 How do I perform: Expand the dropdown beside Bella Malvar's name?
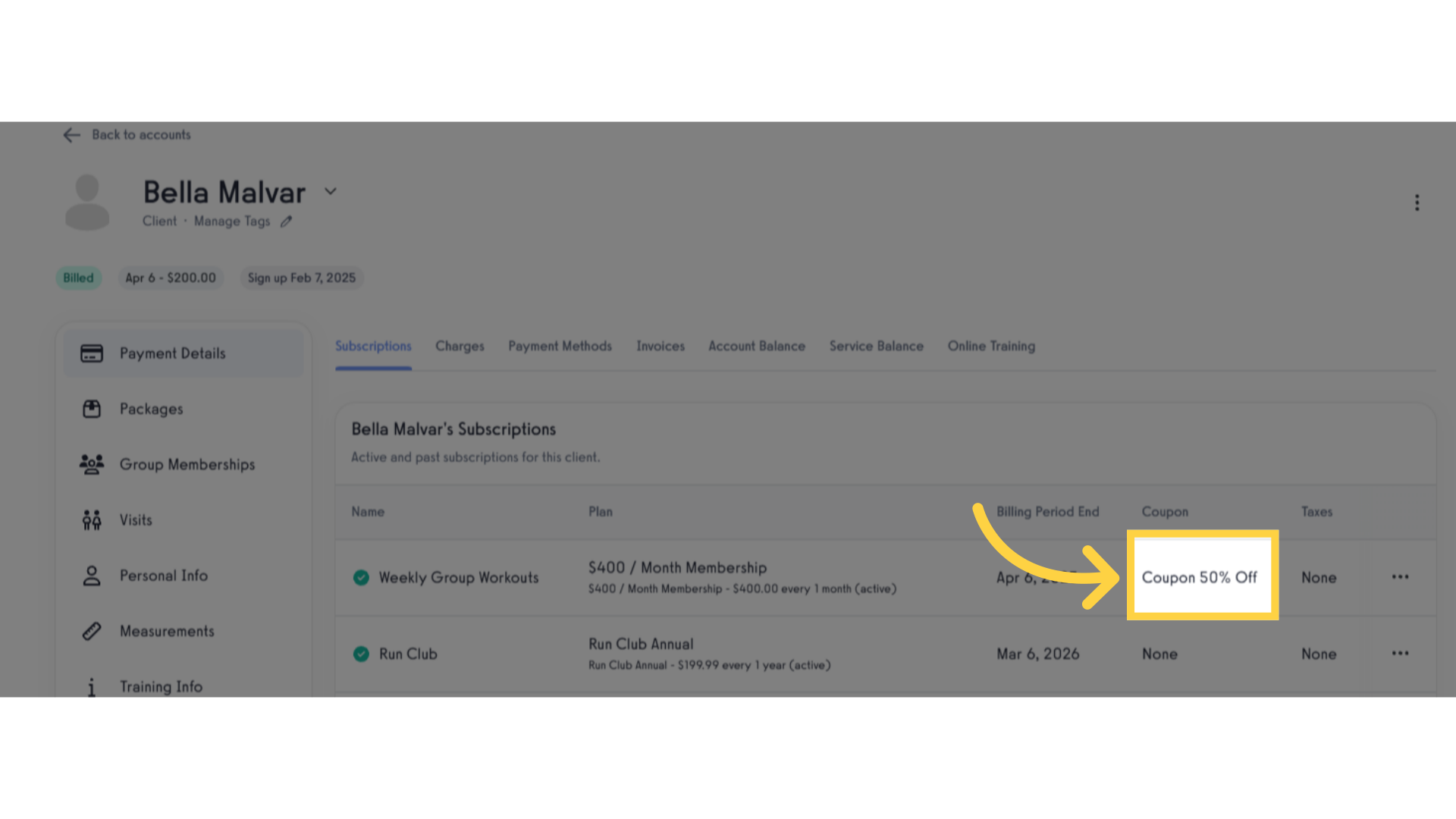(x=331, y=191)
